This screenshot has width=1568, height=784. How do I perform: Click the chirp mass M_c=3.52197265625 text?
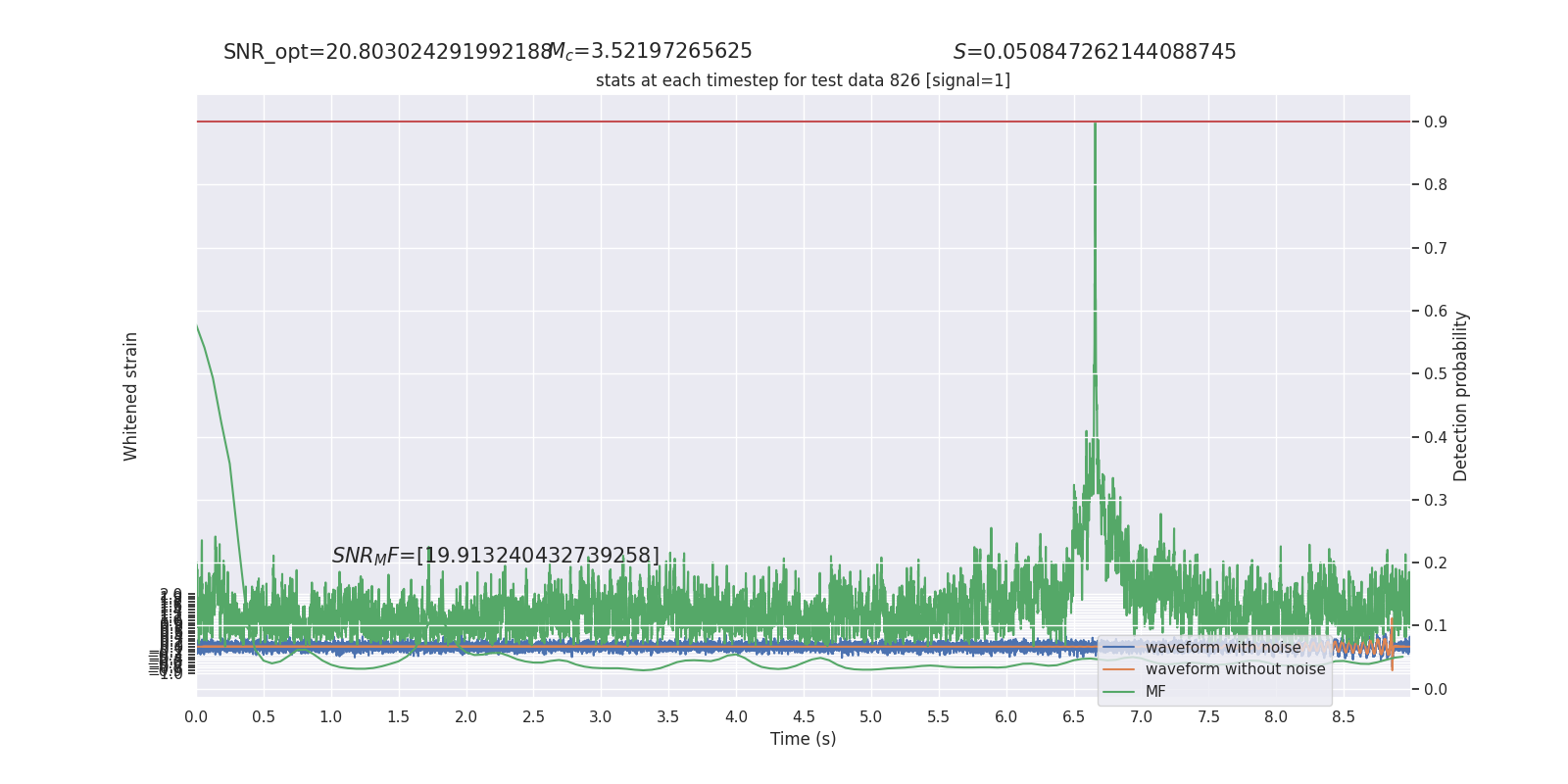coord(651,52)
